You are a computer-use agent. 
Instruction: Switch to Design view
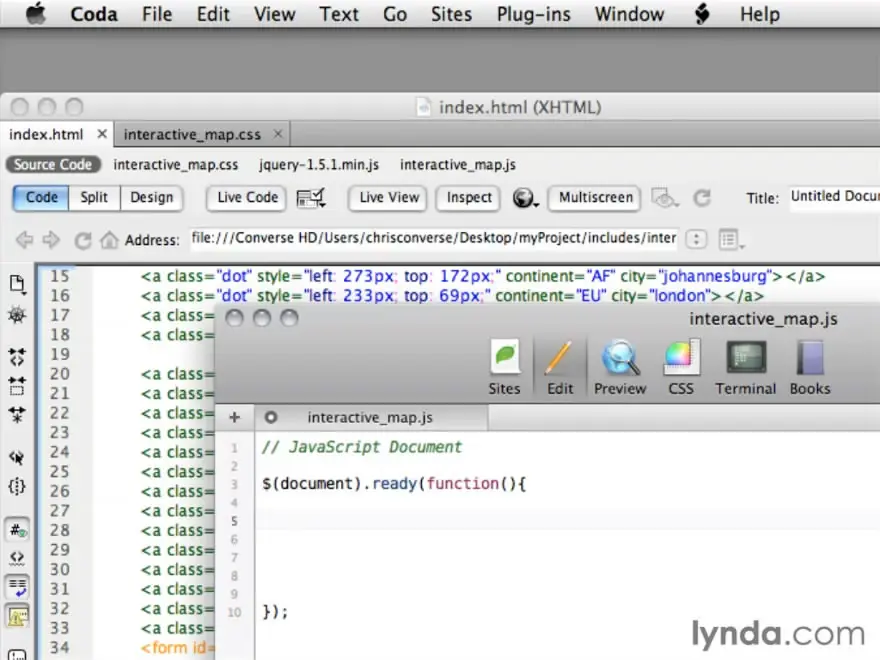(x=152, y=198)
